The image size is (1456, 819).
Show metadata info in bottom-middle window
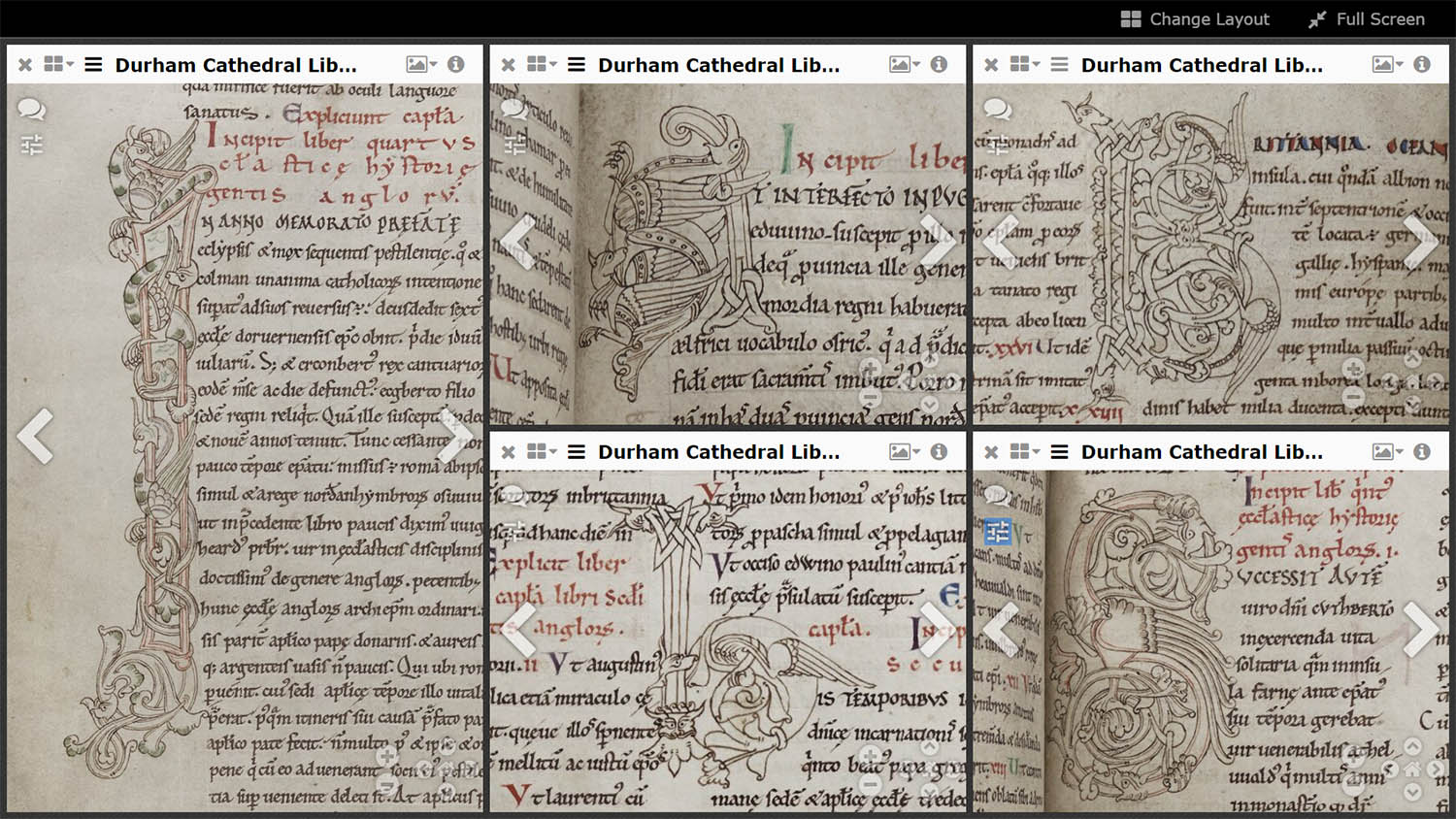(939, 451)
